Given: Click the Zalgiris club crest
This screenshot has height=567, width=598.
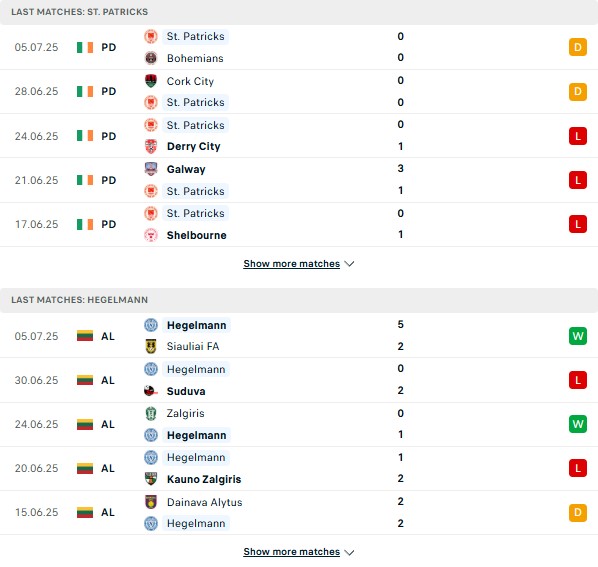Looking at the screenshot, I should pyautogui.click(x=151, y=413).
